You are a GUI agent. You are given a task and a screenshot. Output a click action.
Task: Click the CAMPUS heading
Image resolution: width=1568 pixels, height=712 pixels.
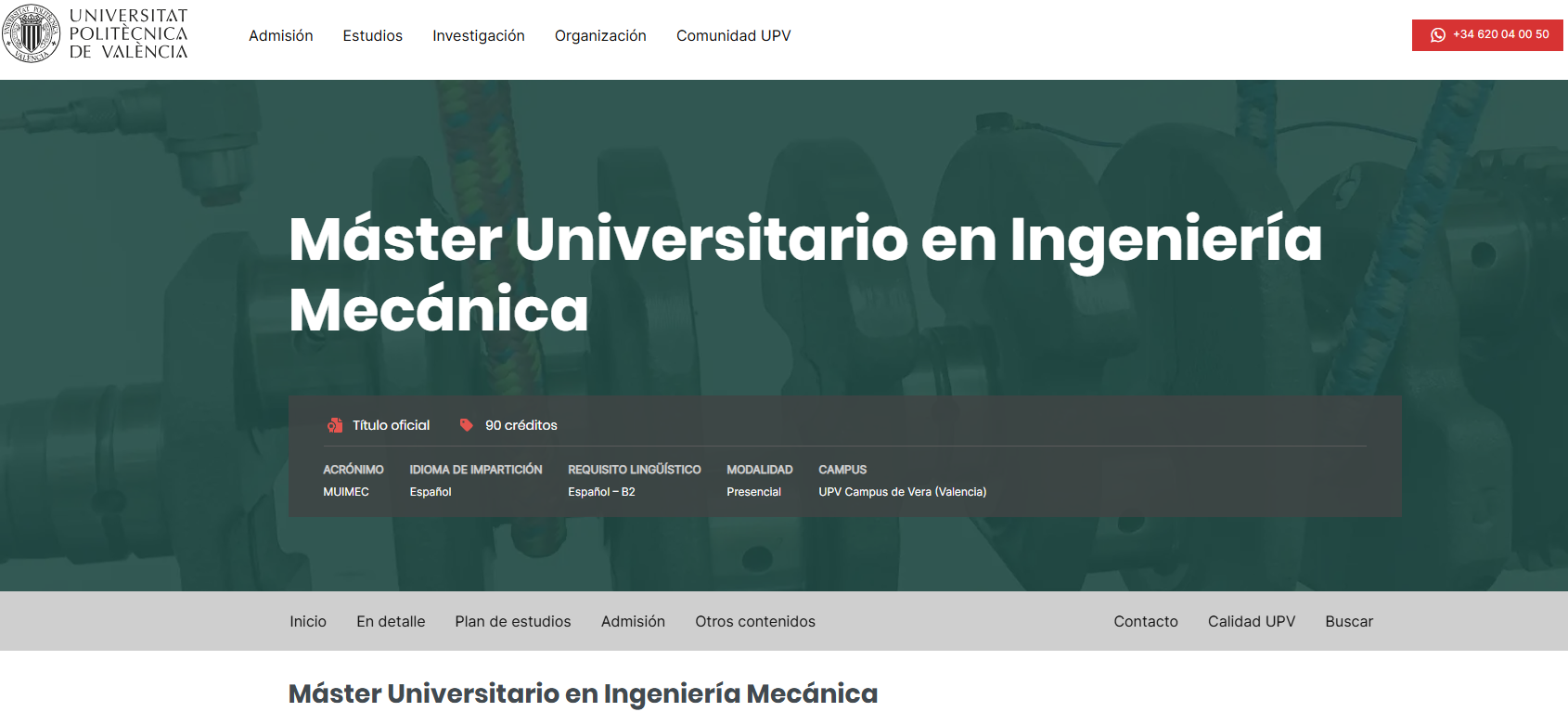[842, 470]
